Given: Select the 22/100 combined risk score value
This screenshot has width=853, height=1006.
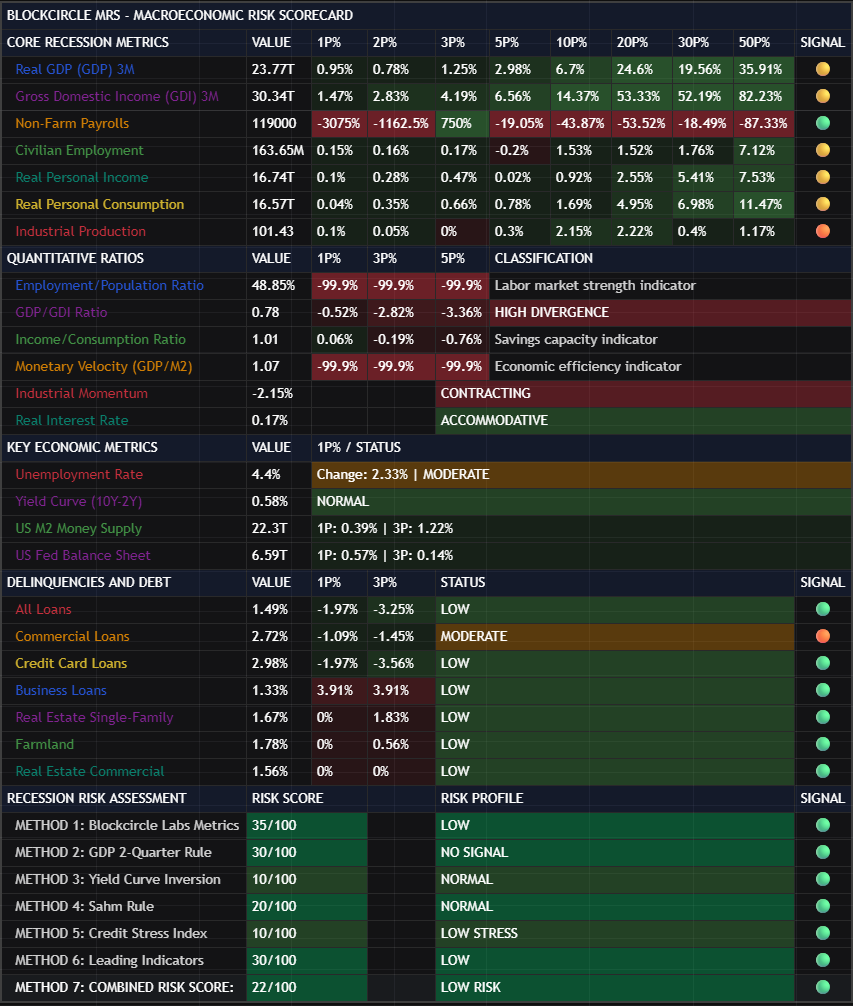Looking at the screenshot, I should tap(274, 988).
